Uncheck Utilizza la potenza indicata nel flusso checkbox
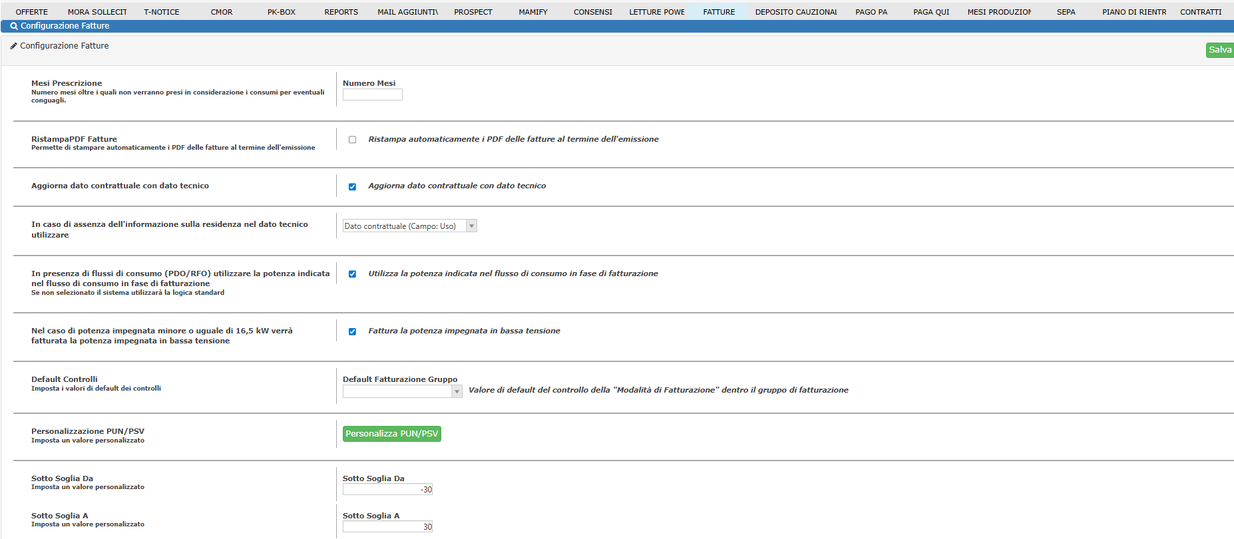 (x=352, y=274)
